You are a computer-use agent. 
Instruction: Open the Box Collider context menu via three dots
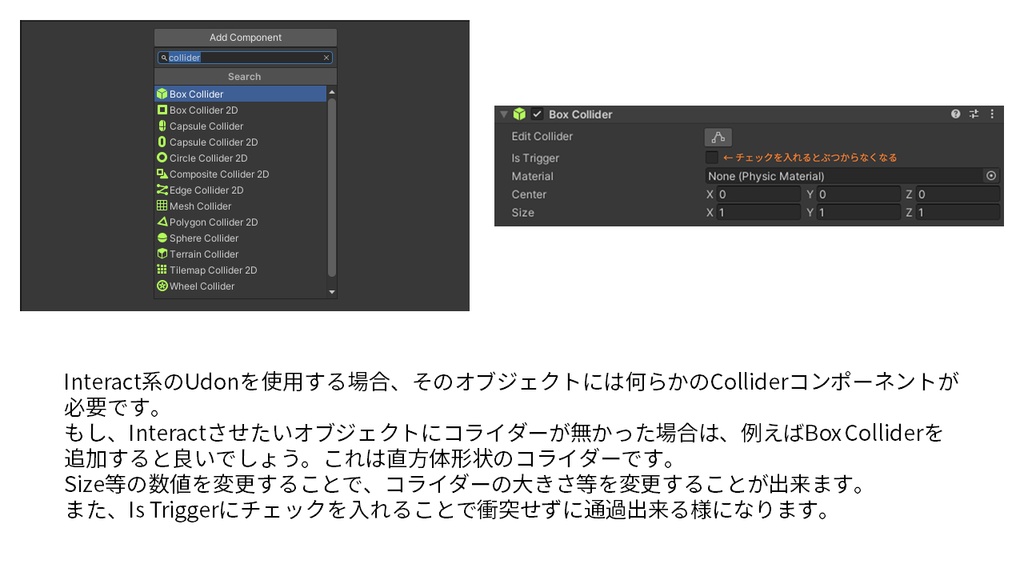point(991,112)
